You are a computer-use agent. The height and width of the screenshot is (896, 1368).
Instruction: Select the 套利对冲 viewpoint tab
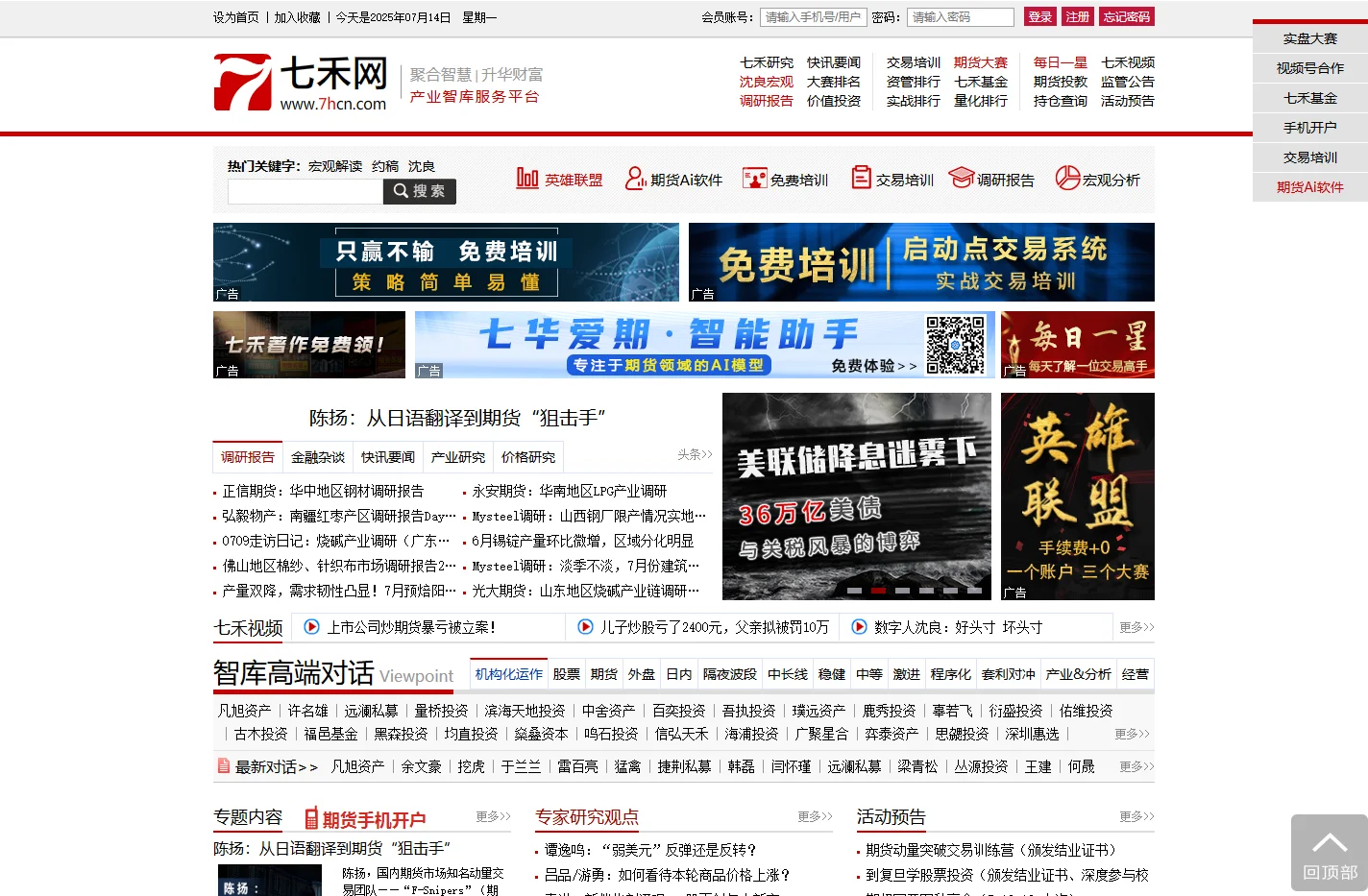[1009, 674]
